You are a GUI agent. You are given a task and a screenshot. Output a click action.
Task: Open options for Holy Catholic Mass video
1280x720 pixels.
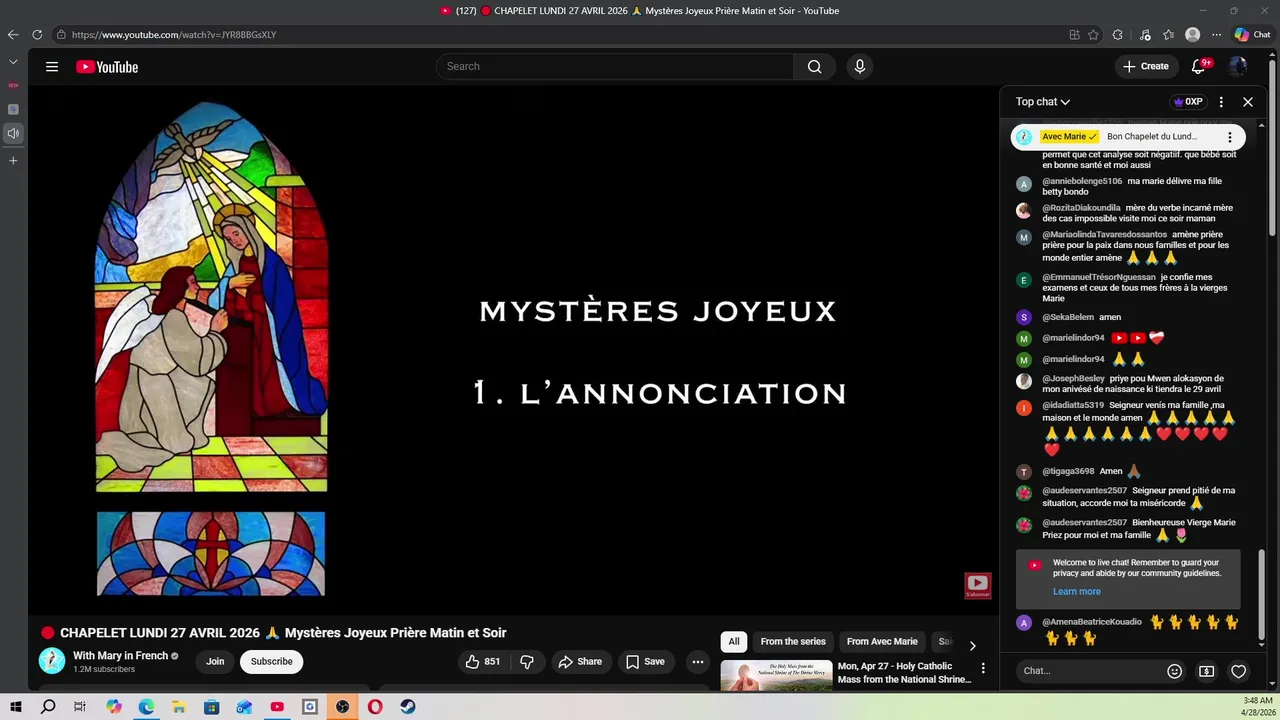[x=983, y=668]
